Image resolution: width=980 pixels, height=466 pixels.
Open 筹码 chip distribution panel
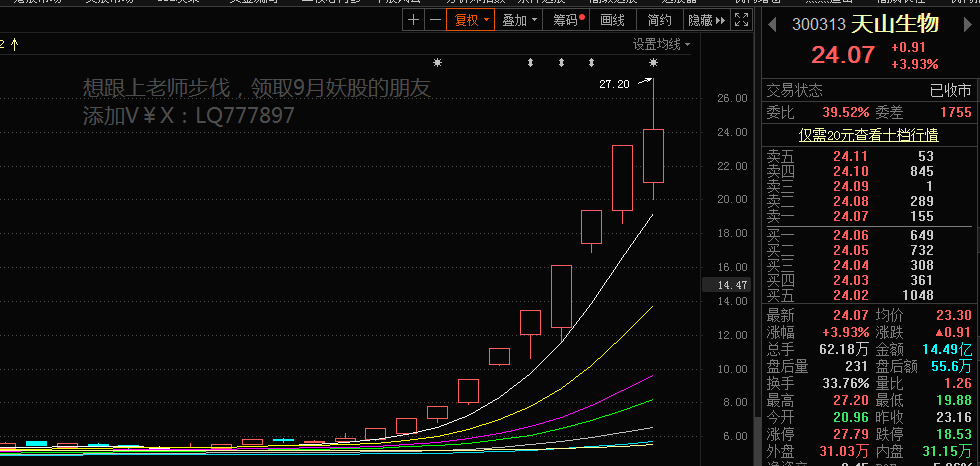coord(568,20)
